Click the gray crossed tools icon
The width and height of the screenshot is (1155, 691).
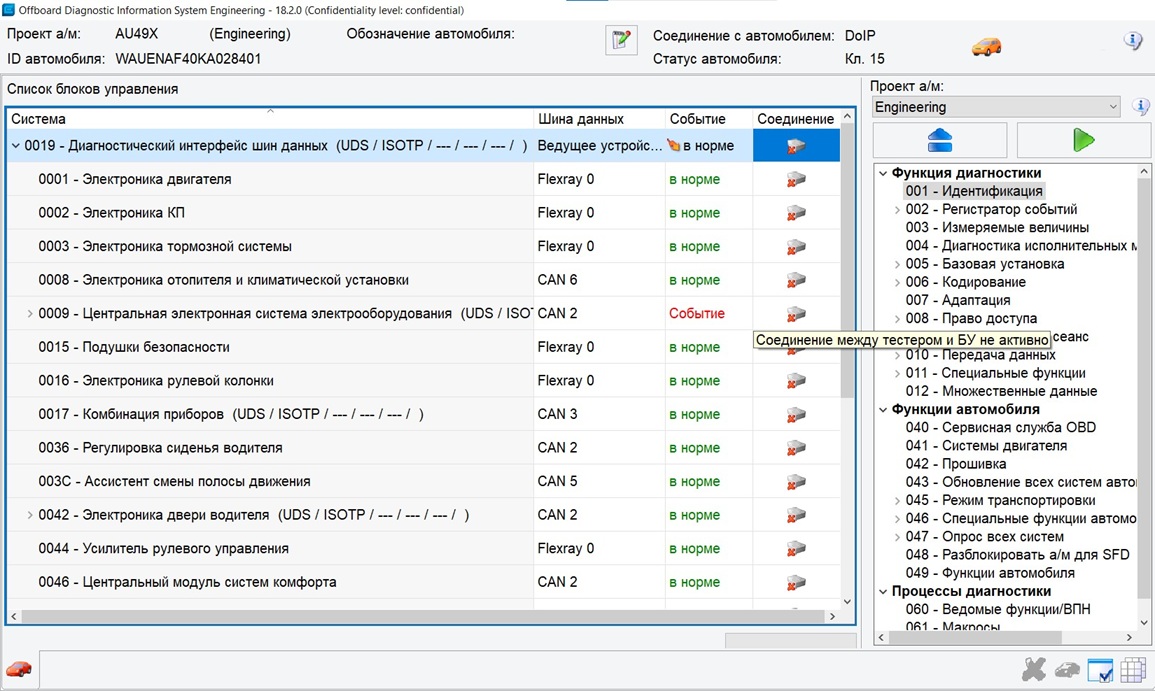(x=1034, y=670)
